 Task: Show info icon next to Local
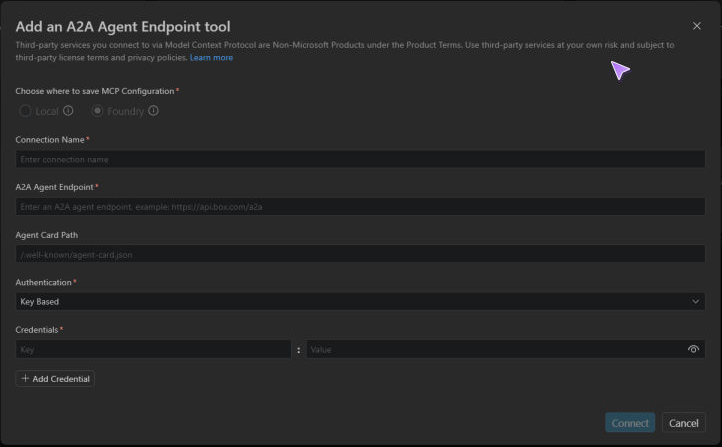(68, 111)
